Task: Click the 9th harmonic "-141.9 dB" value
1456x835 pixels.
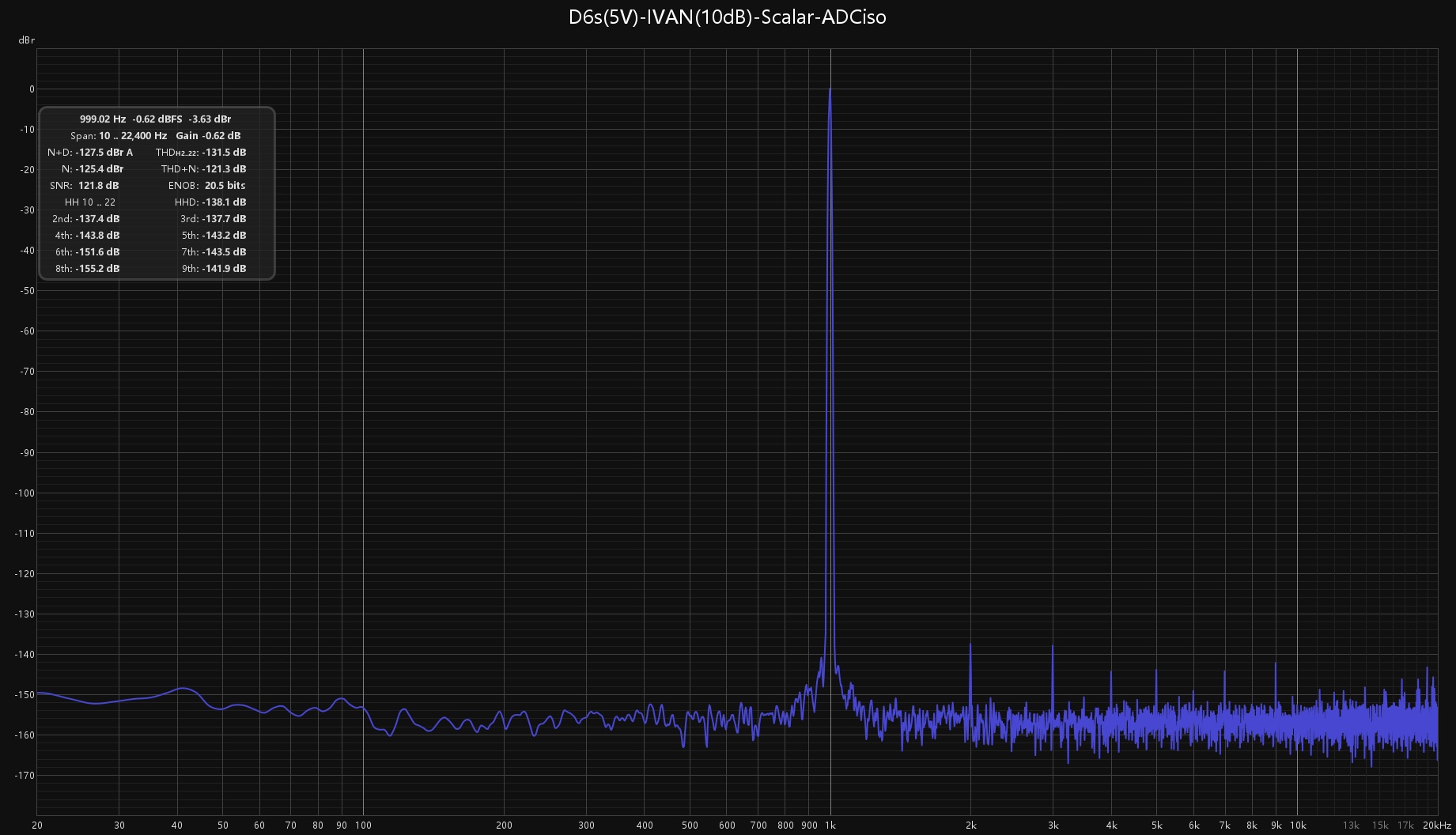Action: tap(224, 268)
